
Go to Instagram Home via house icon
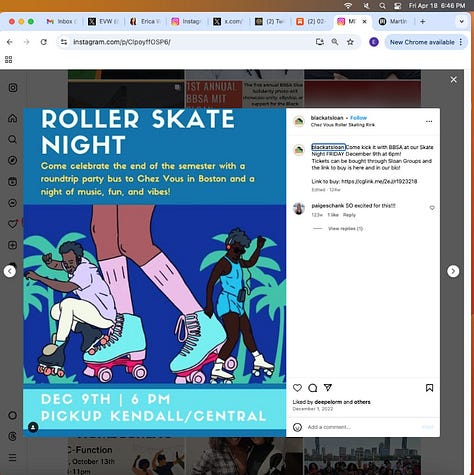point(13,118)
